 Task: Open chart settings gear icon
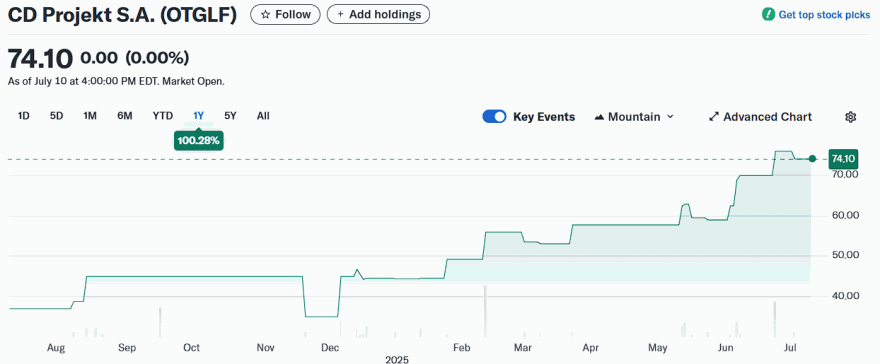click(850, 117)
